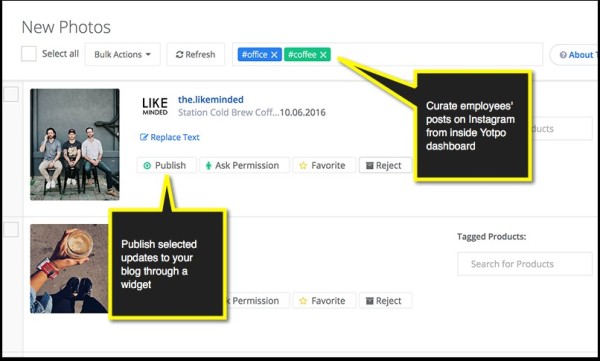Favorite the.likeminded photo
The image size is (600, 361).
click(324, 165)
